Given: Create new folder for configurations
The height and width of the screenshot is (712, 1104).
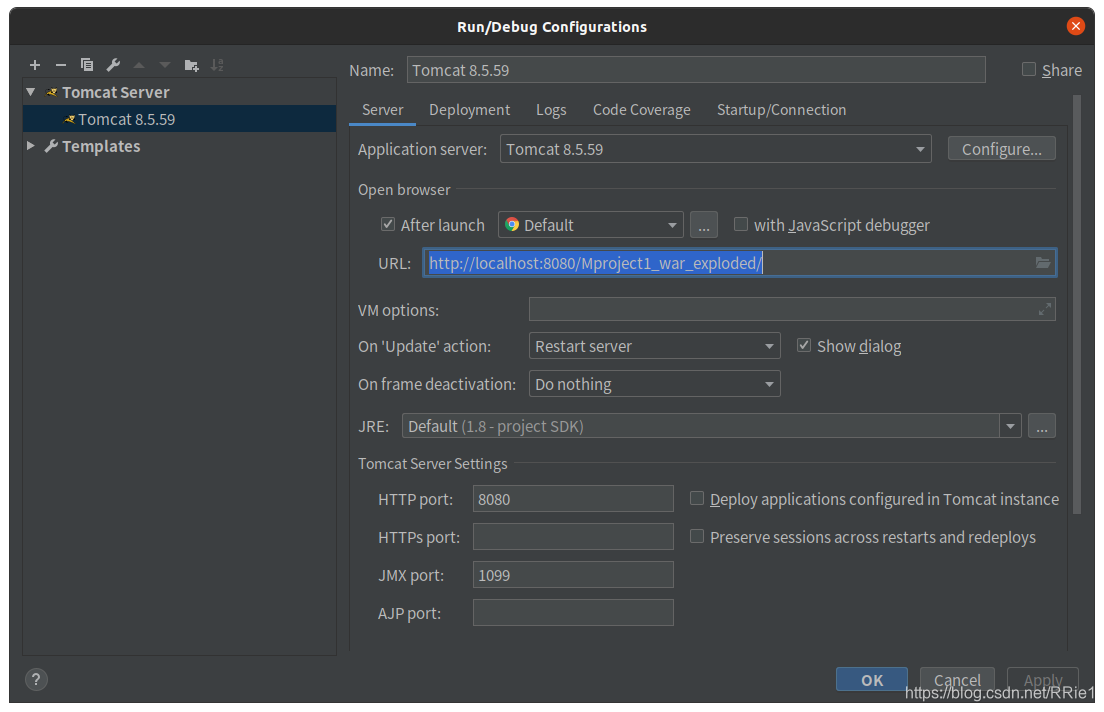Looking at the screenshot, I should point(191,65).
